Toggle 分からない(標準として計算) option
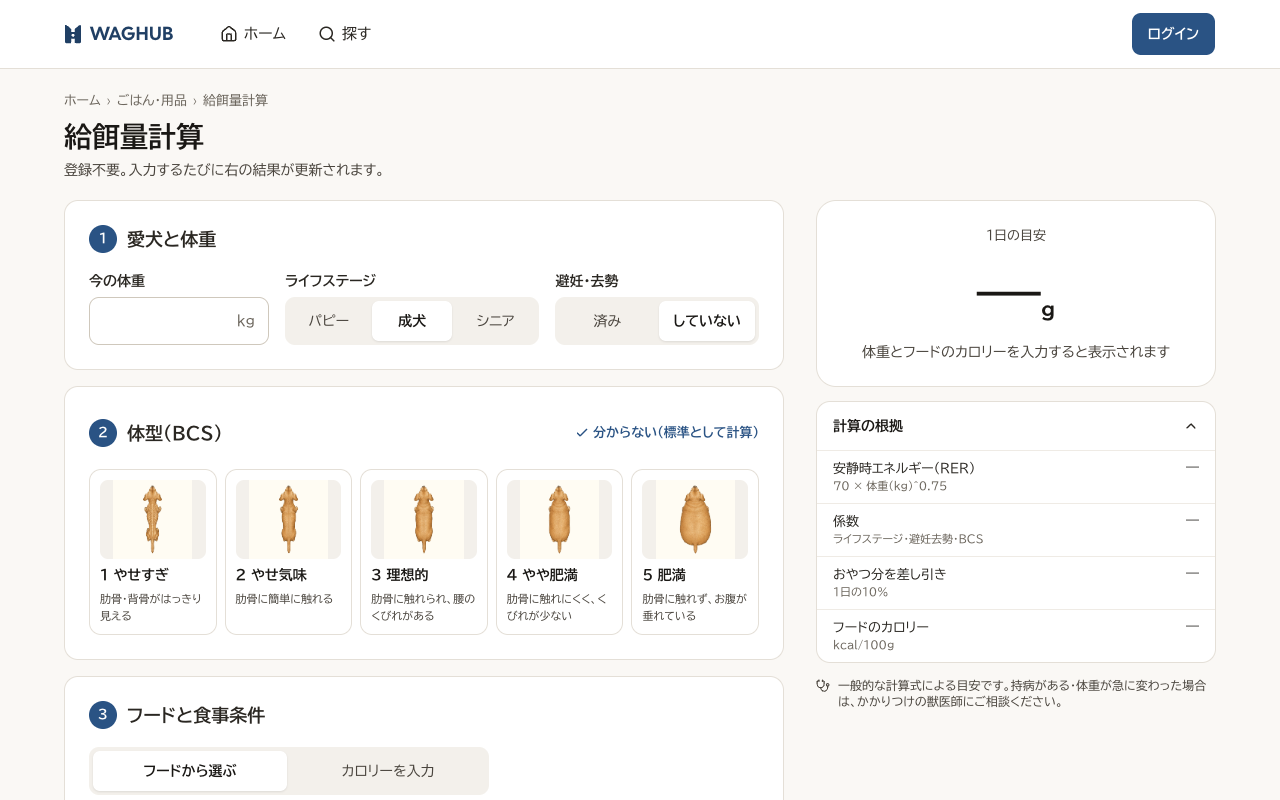 coord(667,433)
